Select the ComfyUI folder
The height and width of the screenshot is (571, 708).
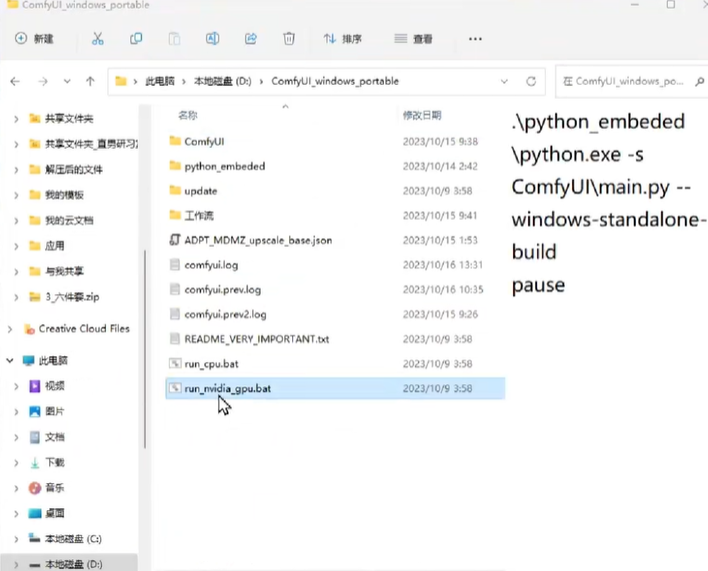[335, 142]
